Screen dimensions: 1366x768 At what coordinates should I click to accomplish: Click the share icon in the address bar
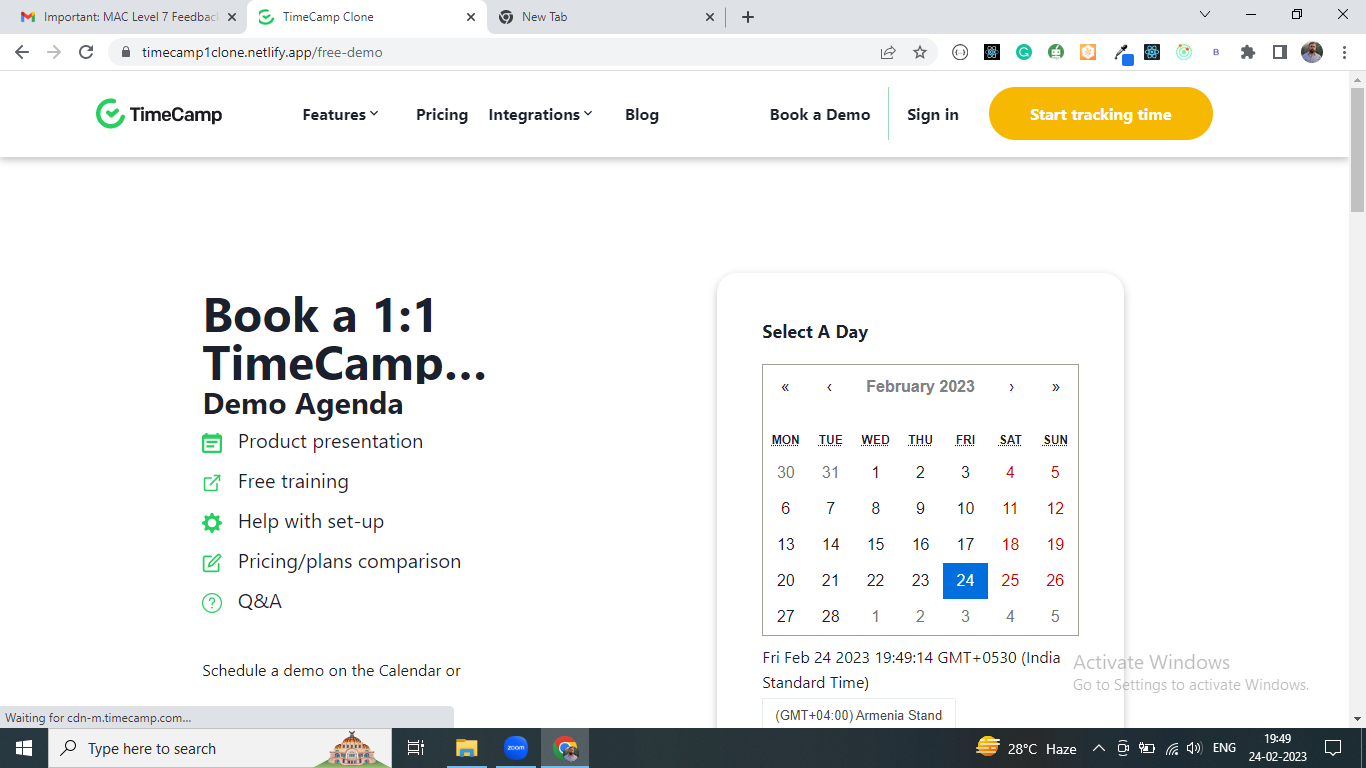(887, 52)
